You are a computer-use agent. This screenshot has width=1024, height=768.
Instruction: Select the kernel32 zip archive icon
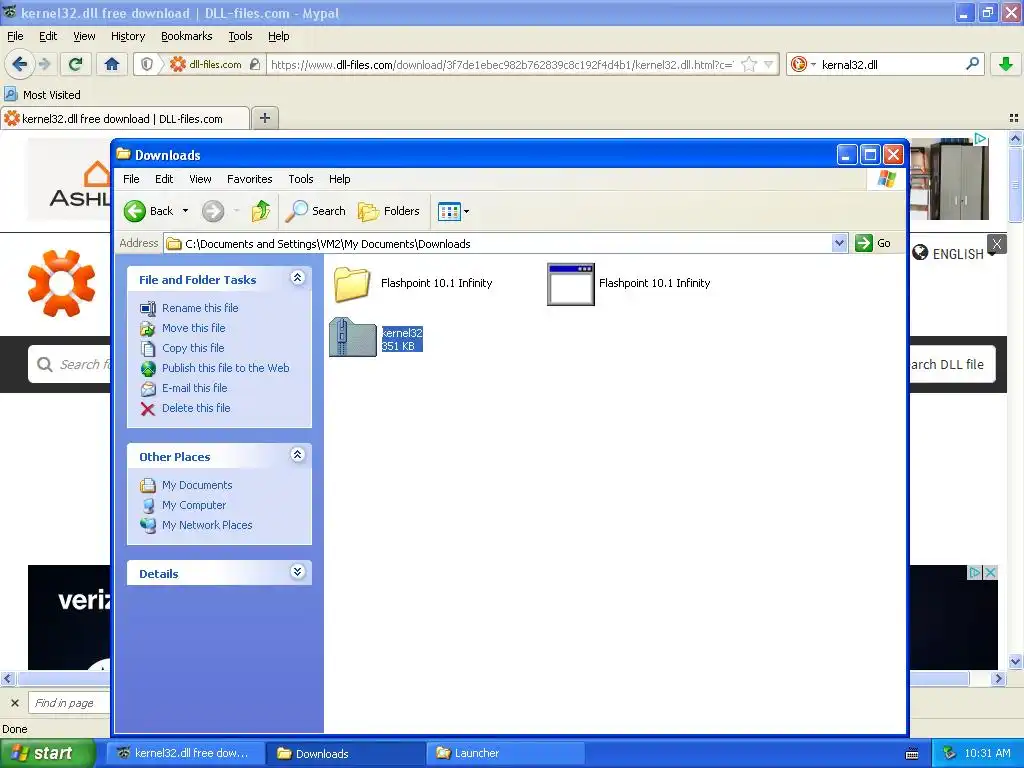tap(353, 337)
